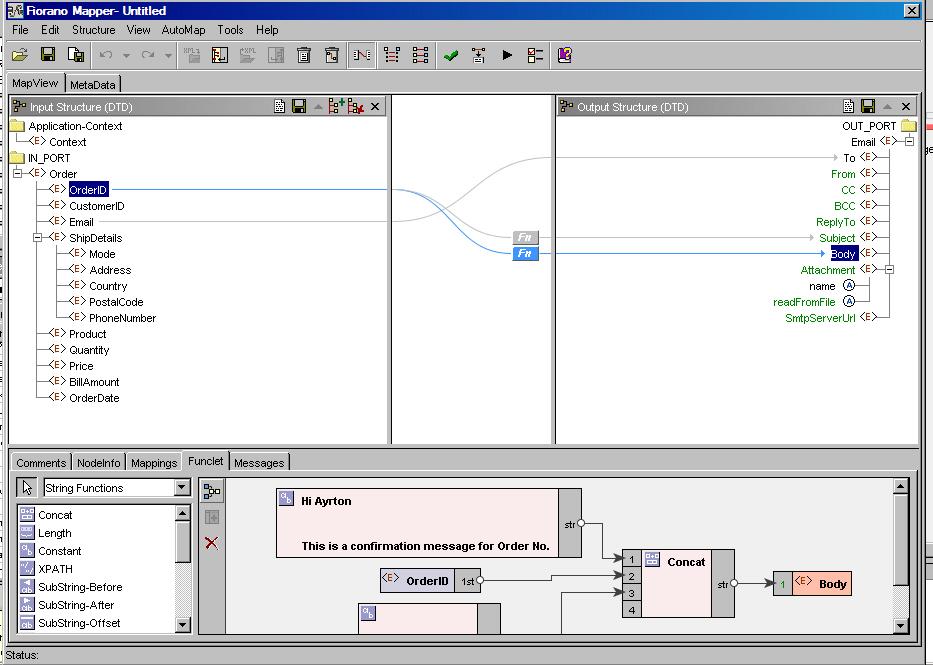Open the purple Help book icon
Viewport: 933px width, 665px height.
(x=565, y=55)
